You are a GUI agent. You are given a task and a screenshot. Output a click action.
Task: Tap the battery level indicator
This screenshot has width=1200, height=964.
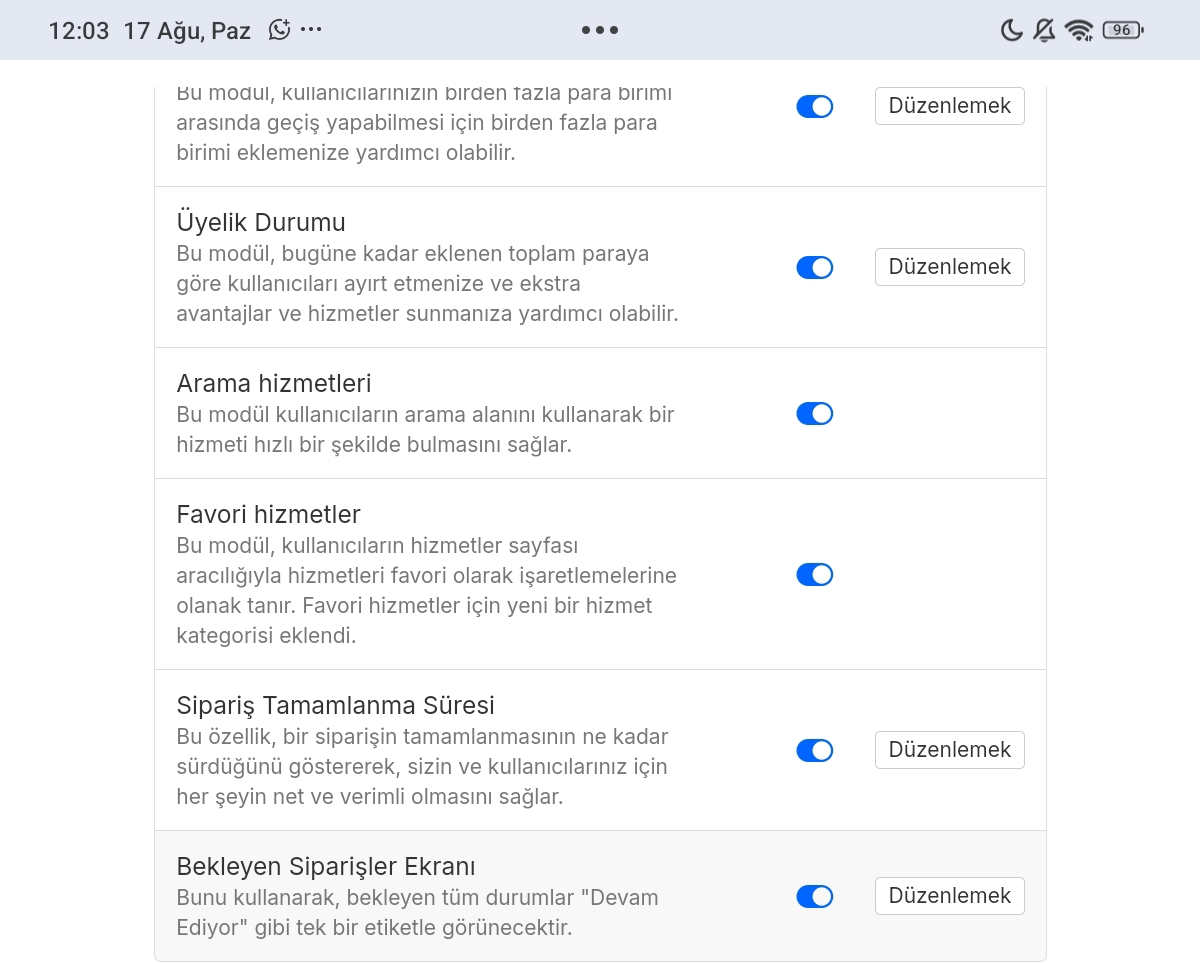[x=1123, y=30]
